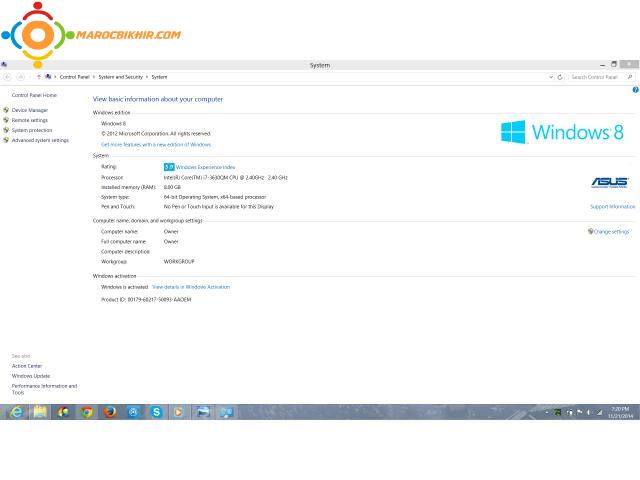
Task: Go back with the navigation arrow
Action: tap(7, 77)
